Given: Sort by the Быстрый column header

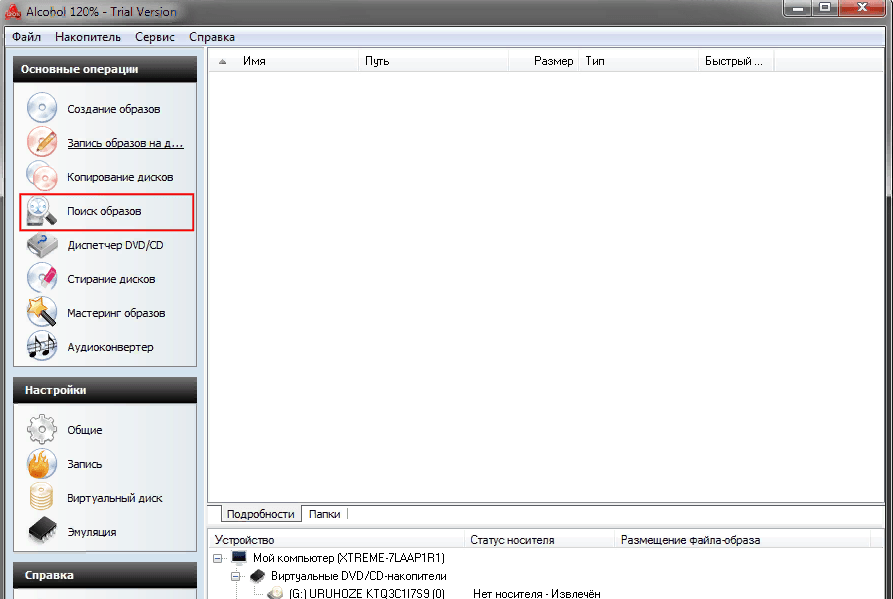Looking at the screenshot, I should (736, 61).
